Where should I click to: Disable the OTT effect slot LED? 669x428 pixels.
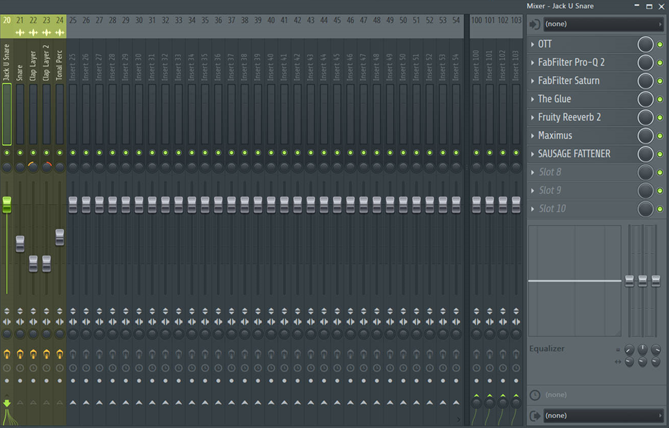[x=660, y=44]
